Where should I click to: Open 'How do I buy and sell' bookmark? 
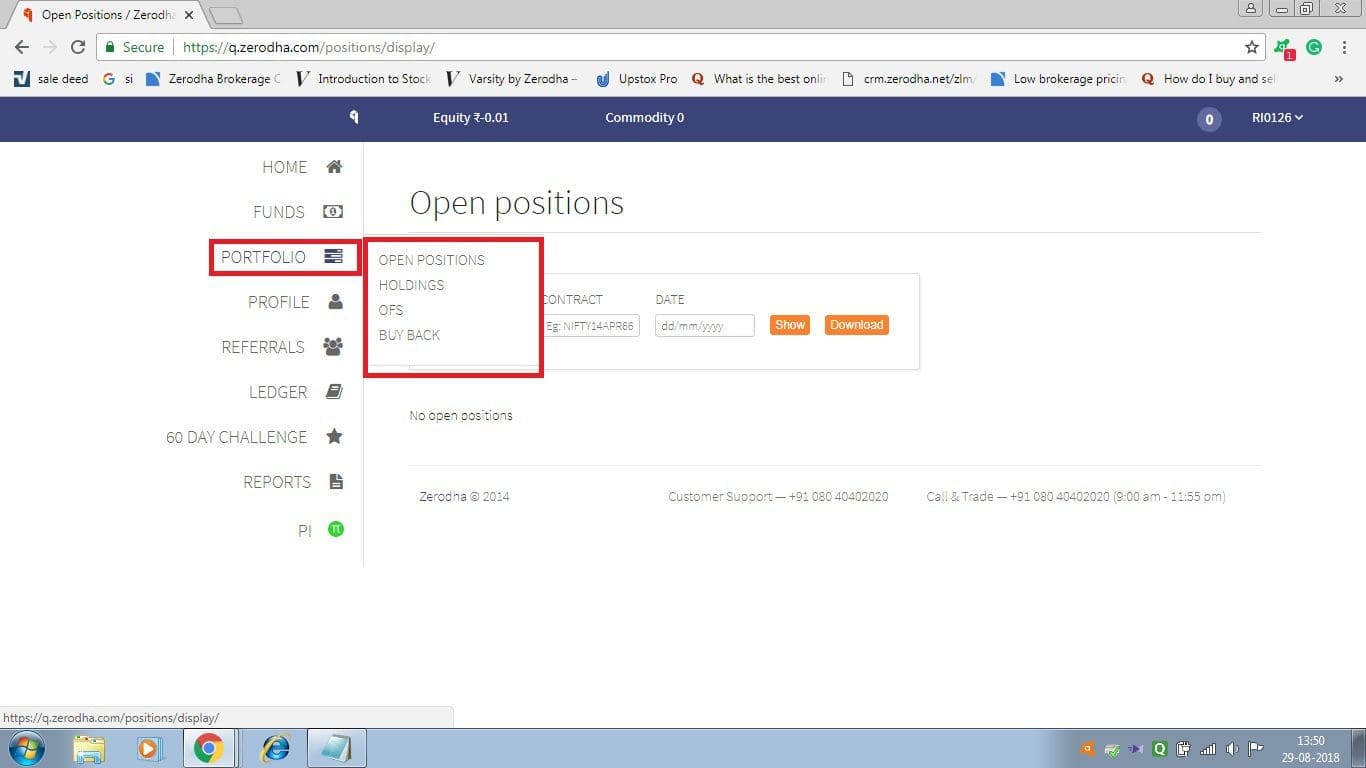coord(1208,79)
